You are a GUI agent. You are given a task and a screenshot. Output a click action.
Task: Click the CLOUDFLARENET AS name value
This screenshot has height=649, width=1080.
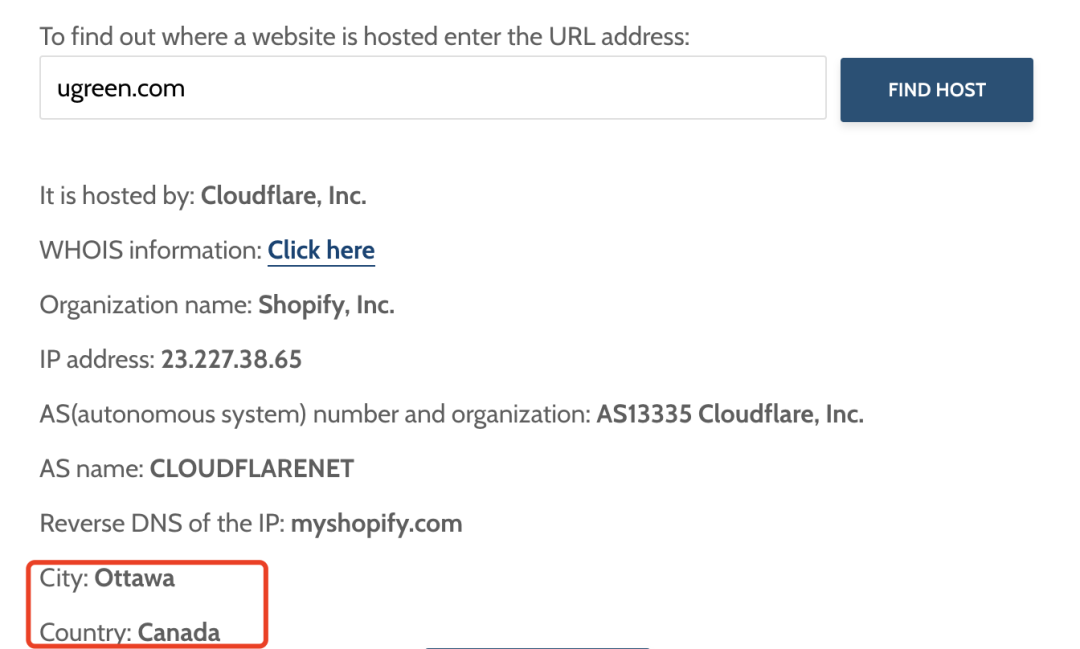point(252,468)
